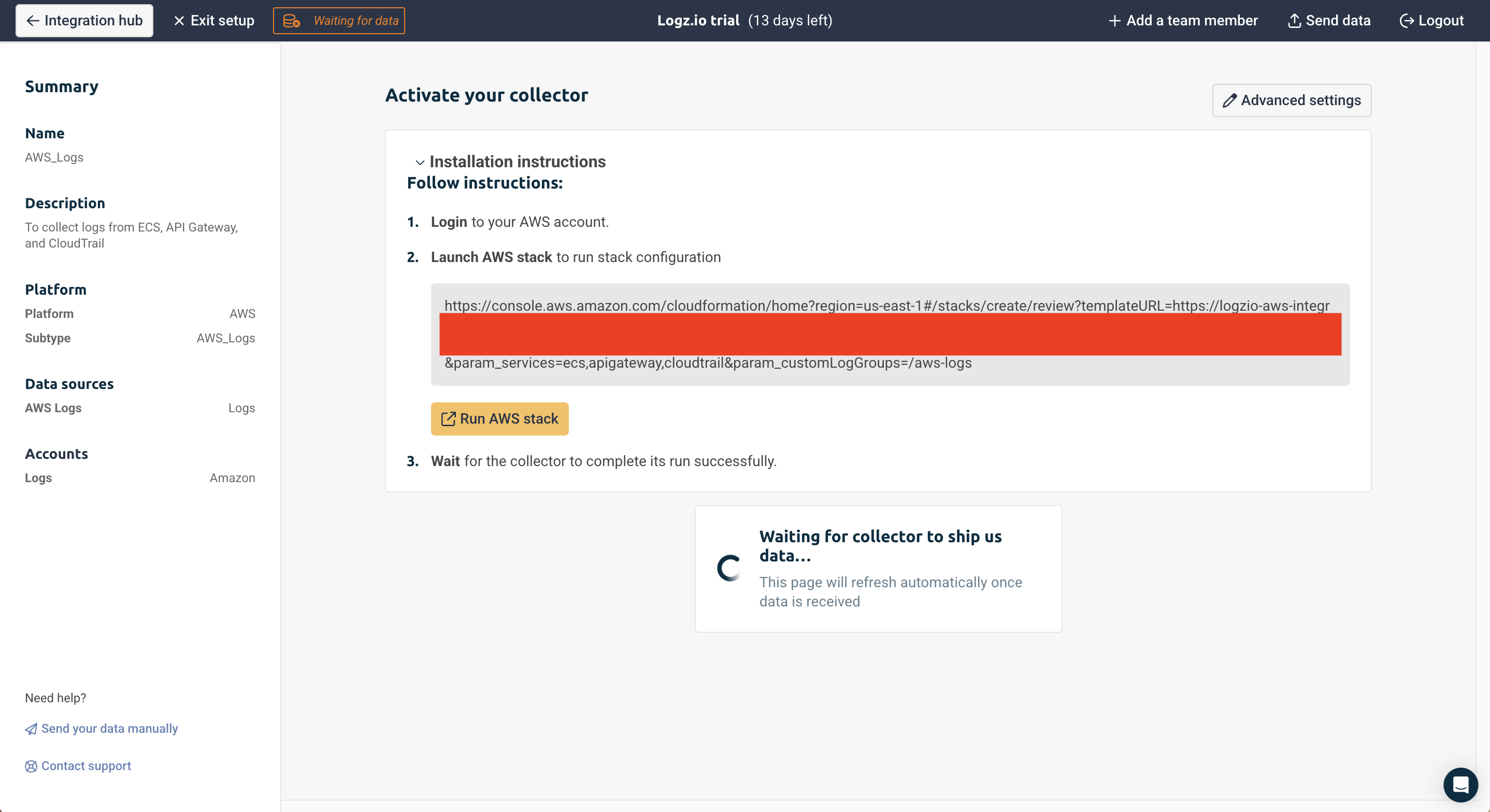
Task: Click the upload icon next to Send data
Action: pos(1294,20)
